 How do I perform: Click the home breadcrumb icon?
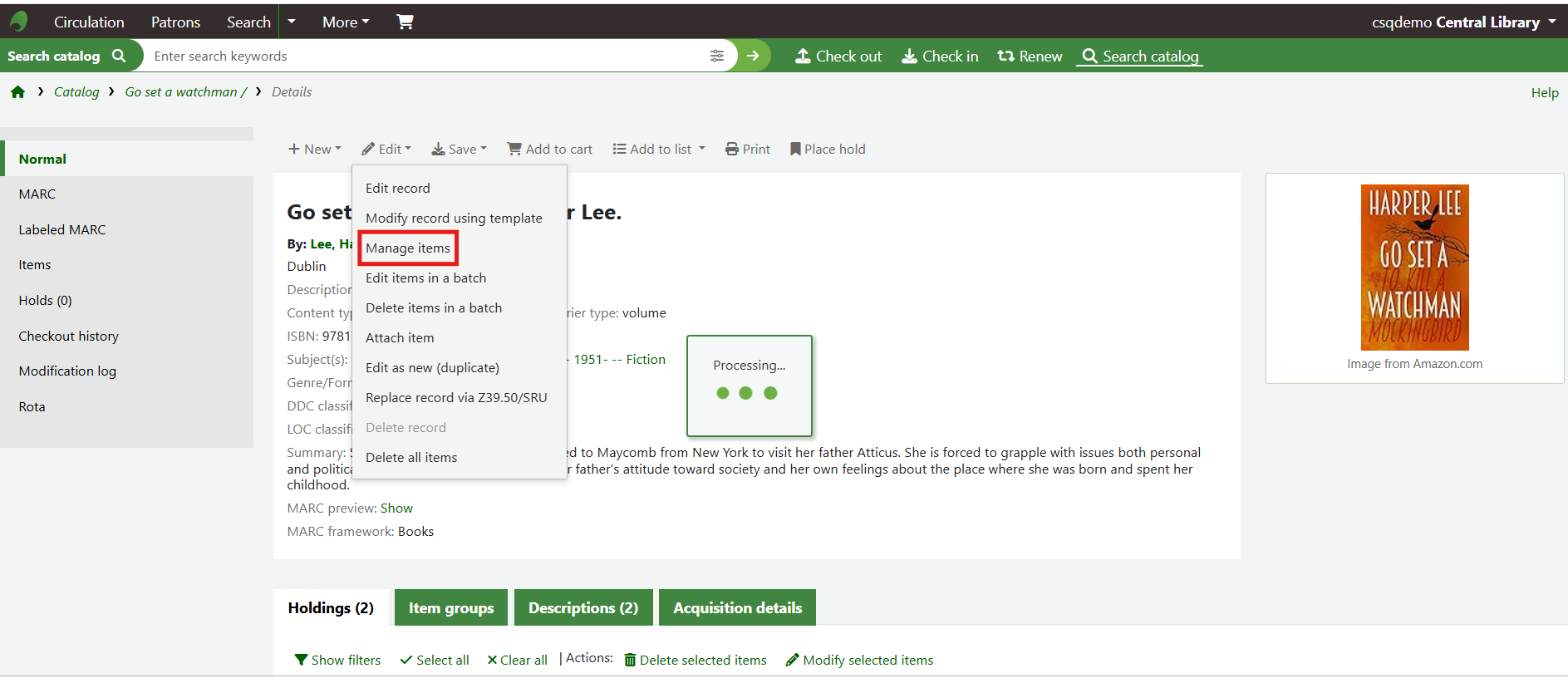(17, 92)
